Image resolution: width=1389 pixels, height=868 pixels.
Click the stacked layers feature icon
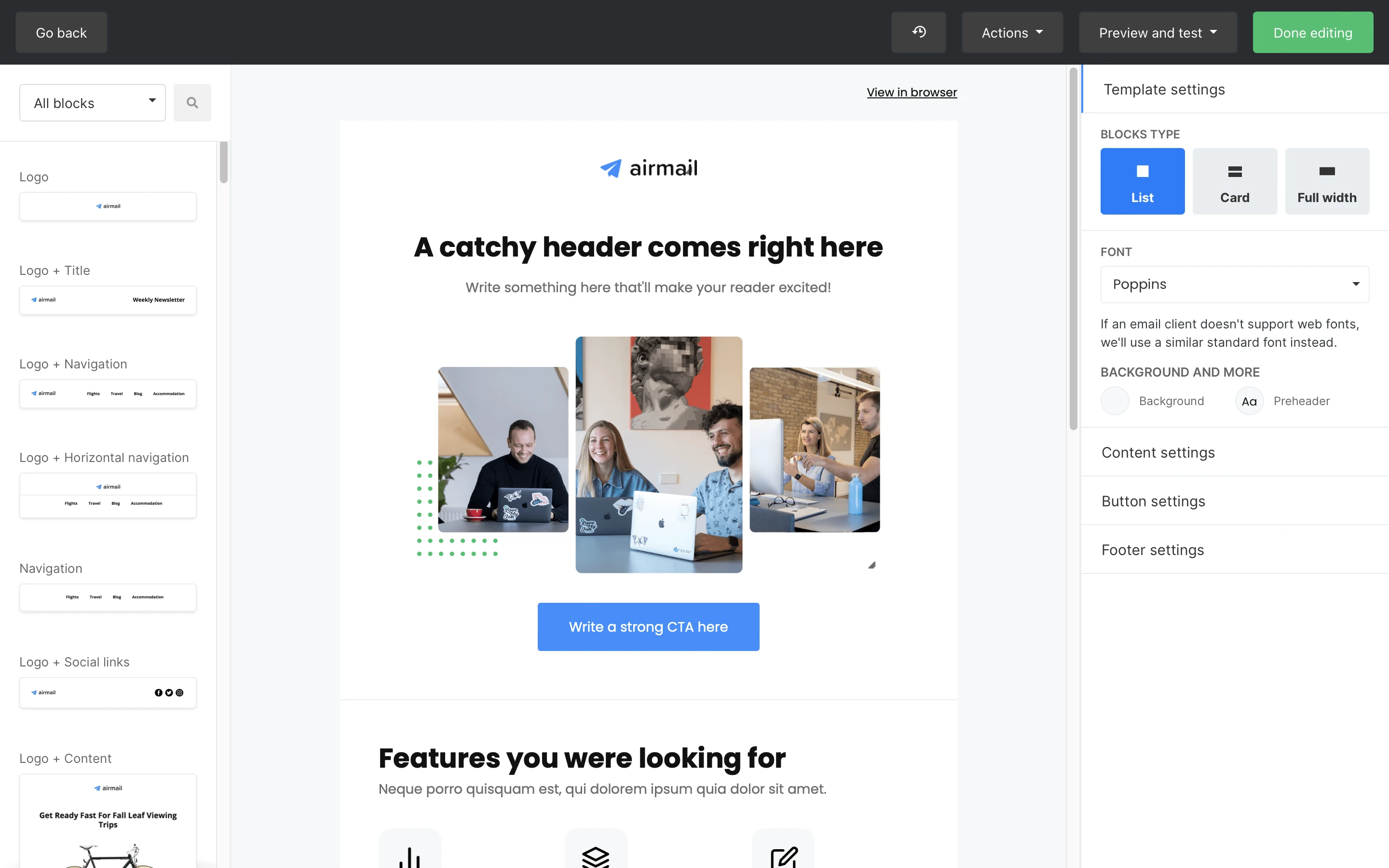596,855
